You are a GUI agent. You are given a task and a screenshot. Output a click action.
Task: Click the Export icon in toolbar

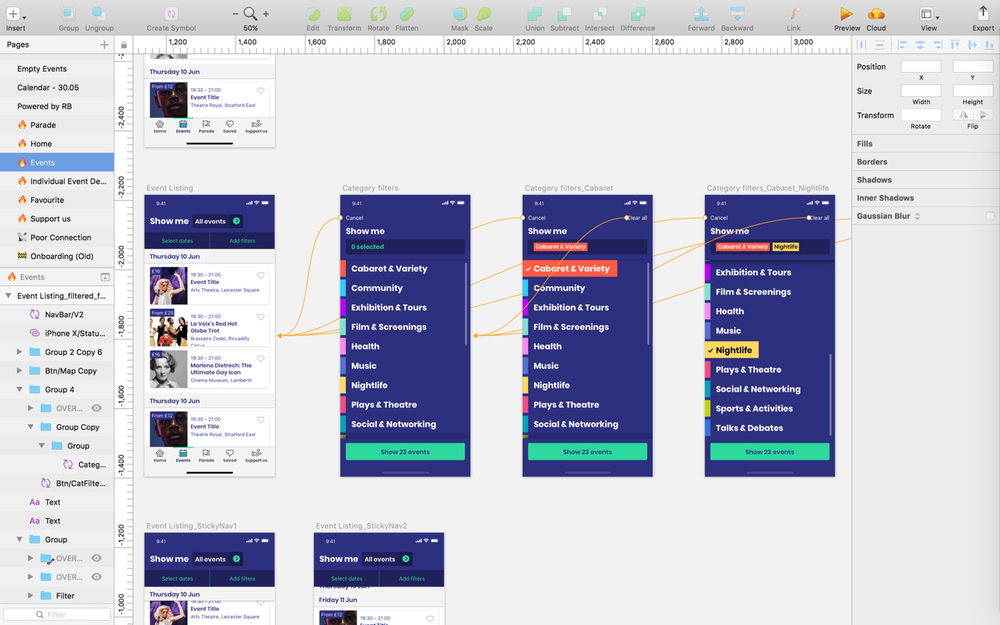pos(982,14)
